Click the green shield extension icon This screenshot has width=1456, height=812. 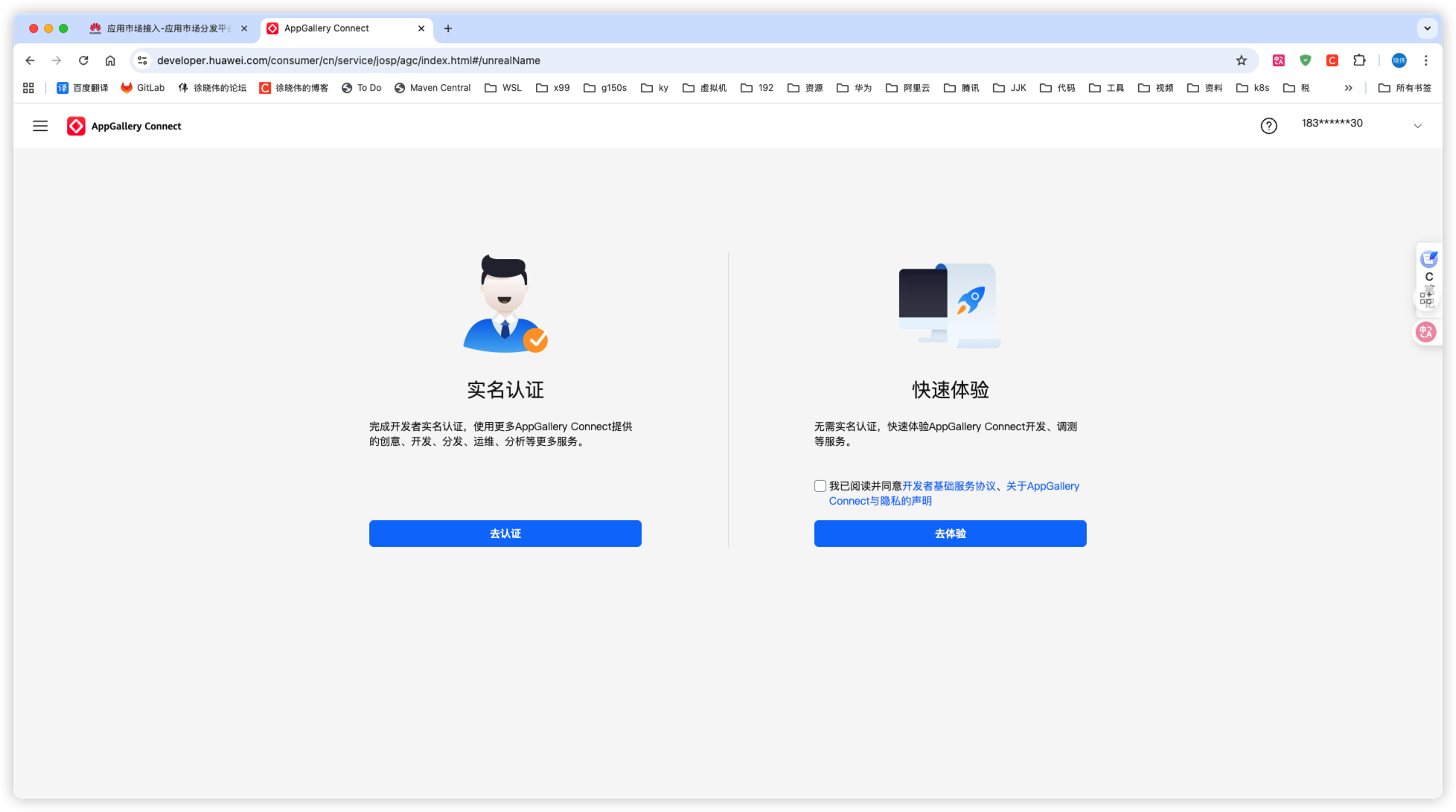point(1305,60)
